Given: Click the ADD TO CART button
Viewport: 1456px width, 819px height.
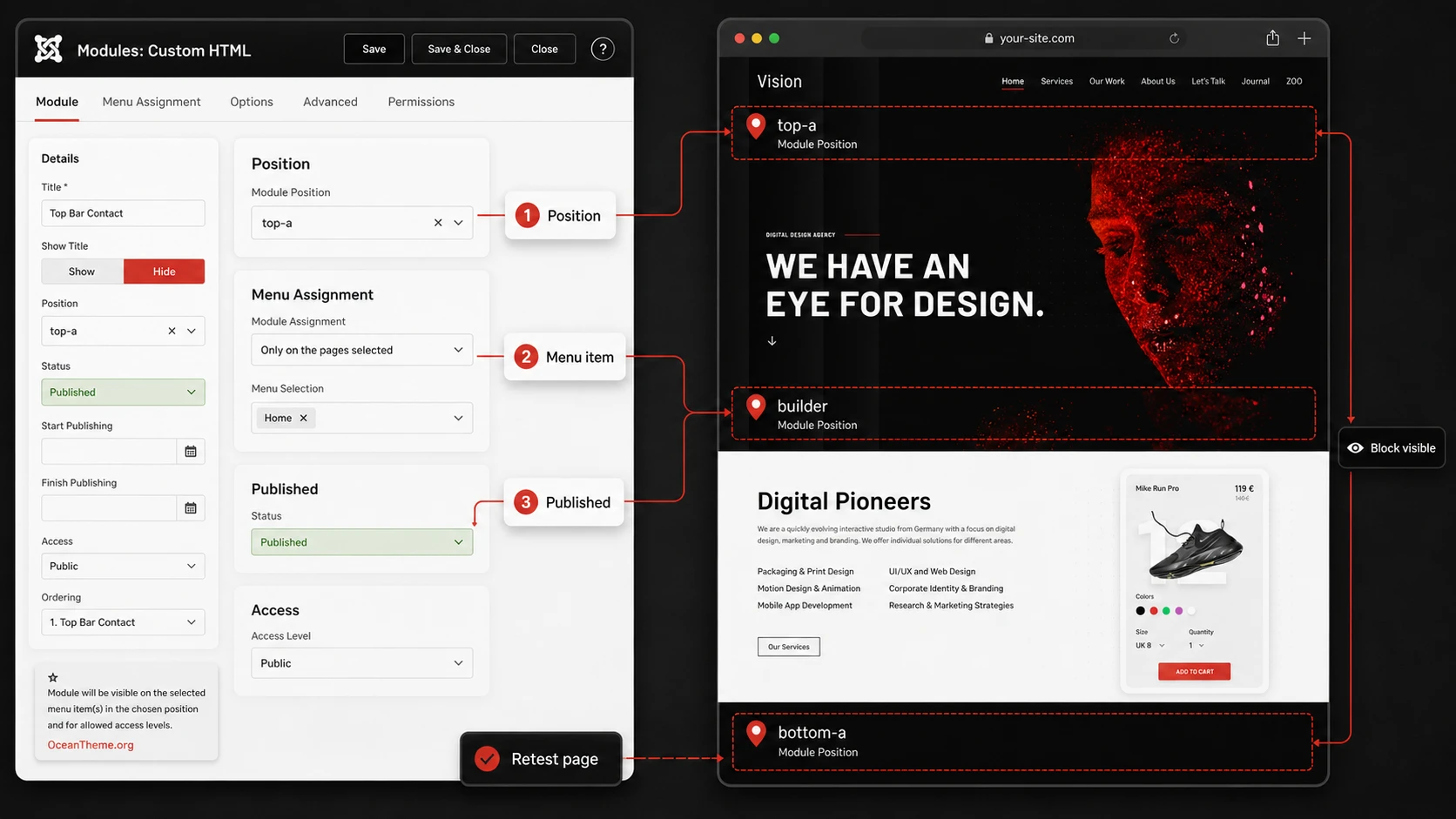Looking at the screenshot, I should coord(1194,671).
